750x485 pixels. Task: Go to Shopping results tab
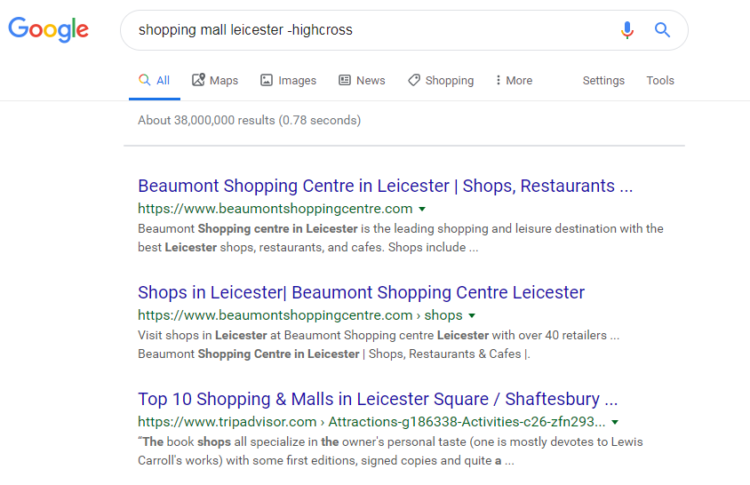440,81
